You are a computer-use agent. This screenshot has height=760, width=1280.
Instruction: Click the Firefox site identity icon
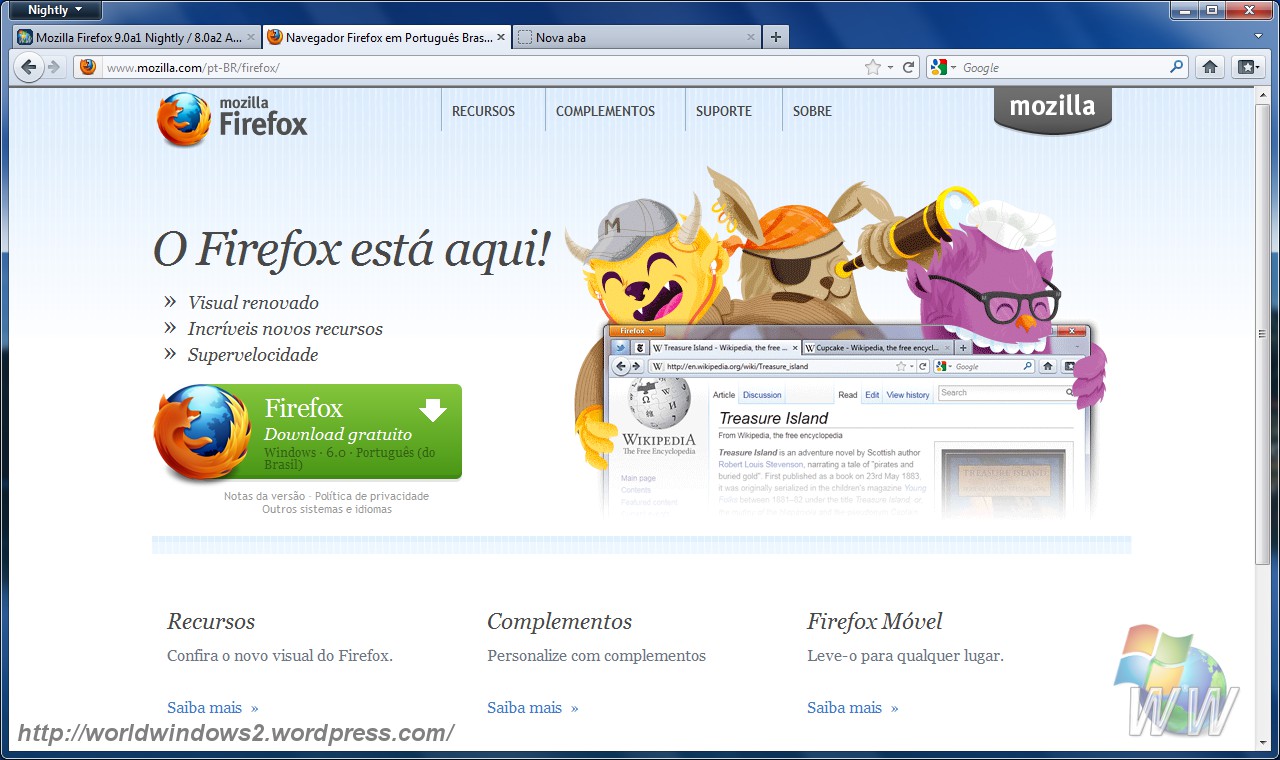pos(88,67)
